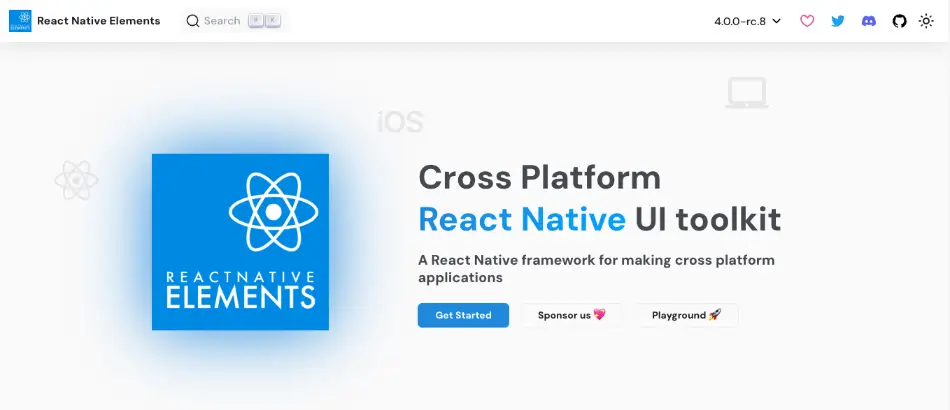950x410 pixels.
Task: Click the Playground button
Action: (x=686, y=315)
